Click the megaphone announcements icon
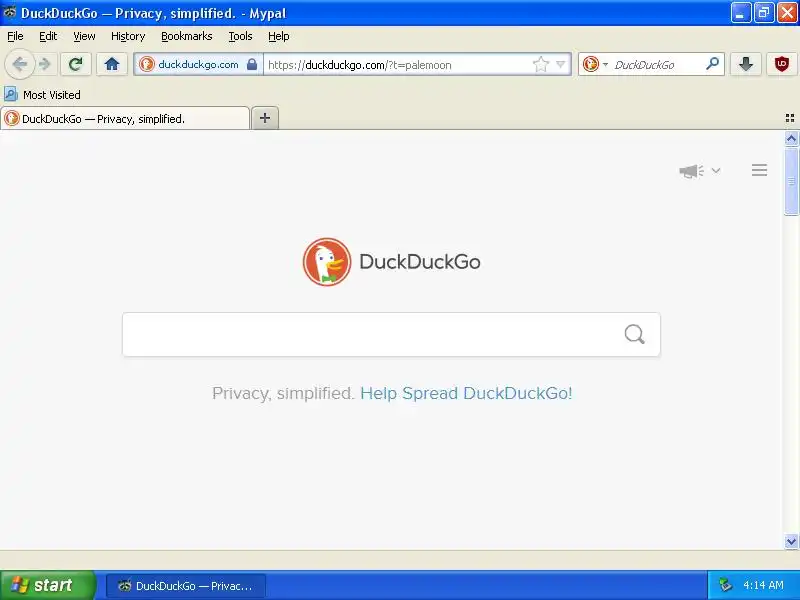The height and width of the screenshot is (600, 800). tap(691, 171)
